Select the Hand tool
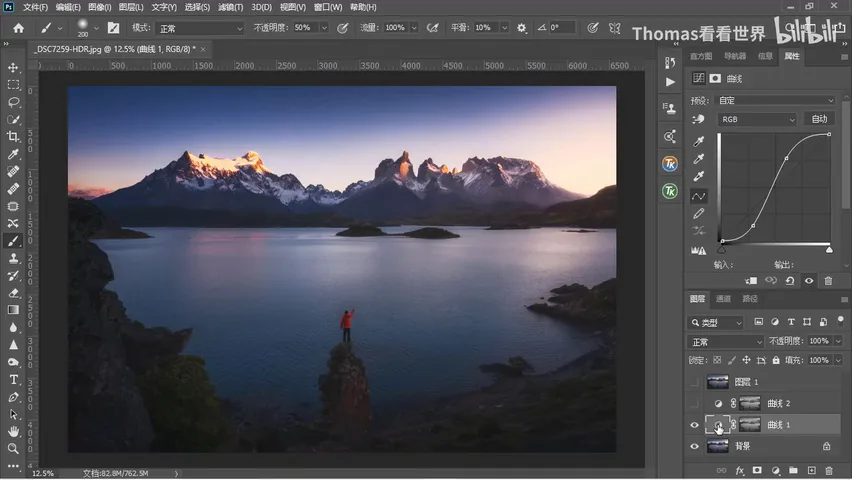 pyautogui.click(x=14, y=432)
